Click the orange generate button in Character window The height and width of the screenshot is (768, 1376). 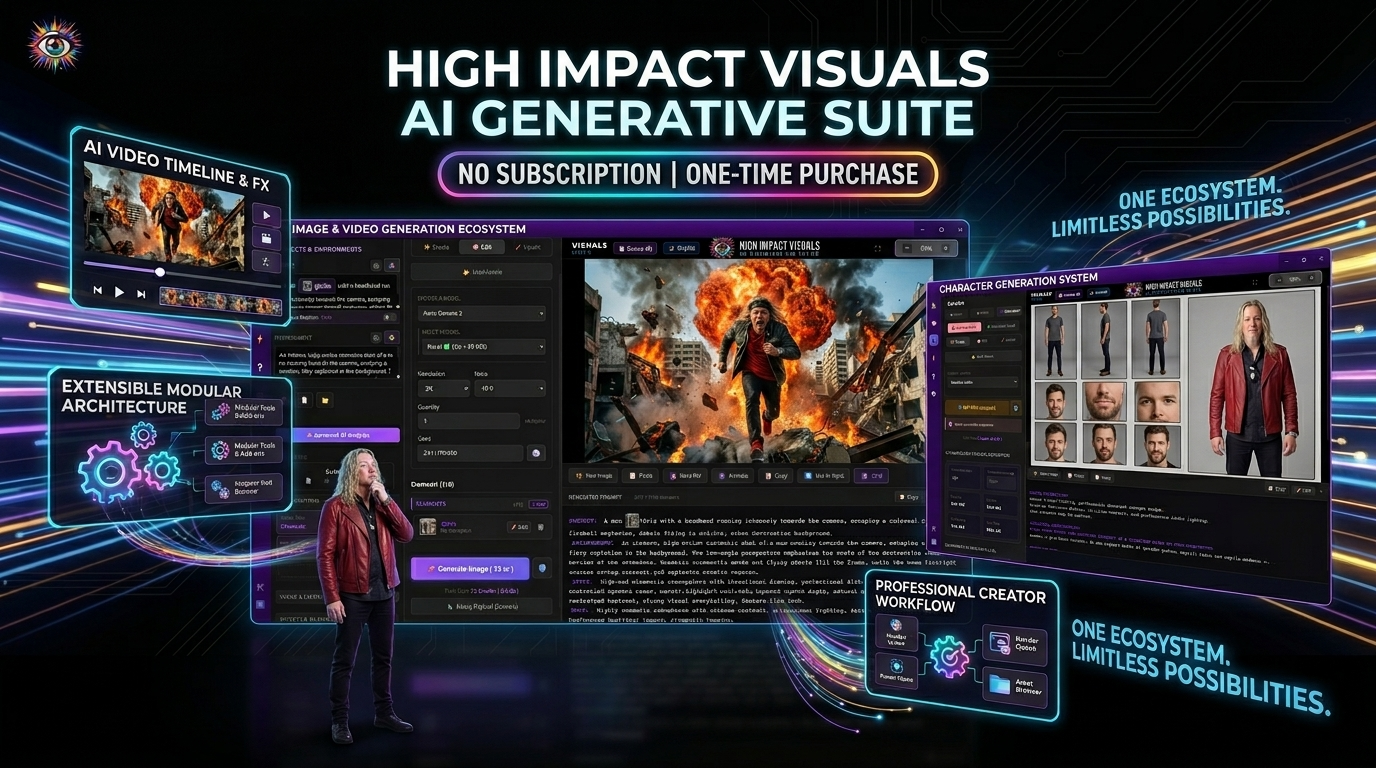976,407
